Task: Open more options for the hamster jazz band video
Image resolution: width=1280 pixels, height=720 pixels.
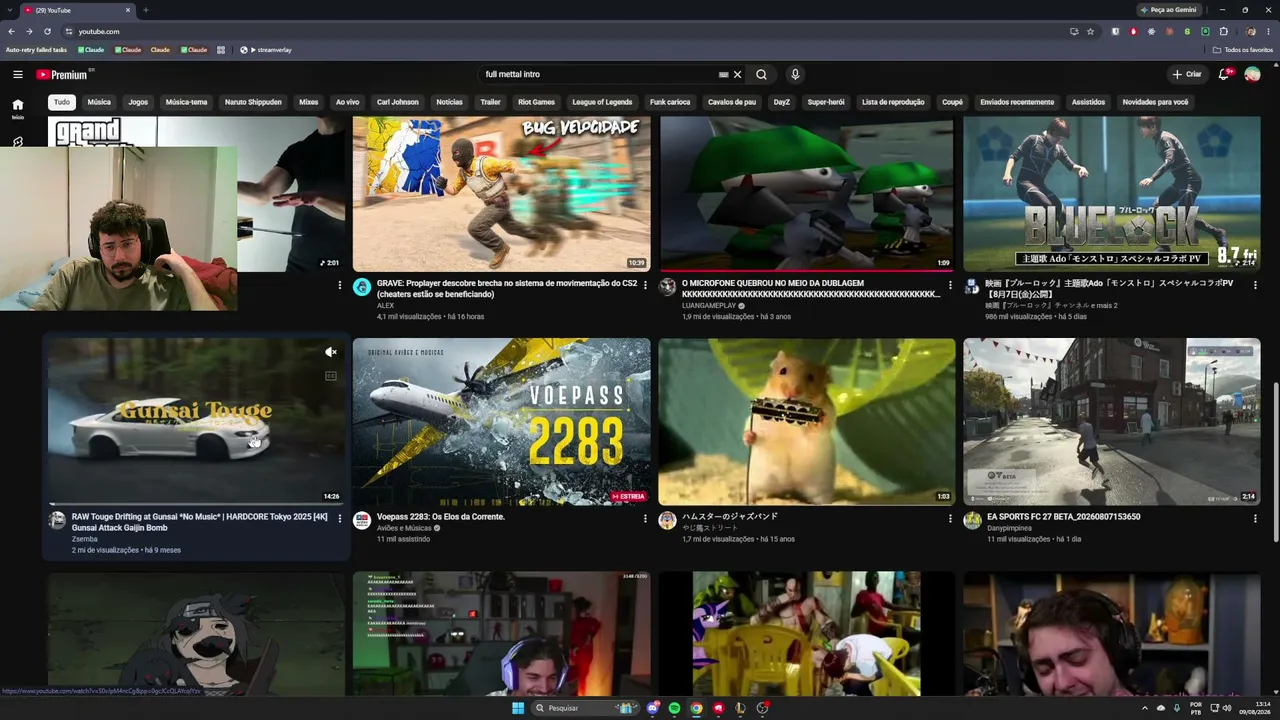Action: pyautogui.click(x=950, y=518)
